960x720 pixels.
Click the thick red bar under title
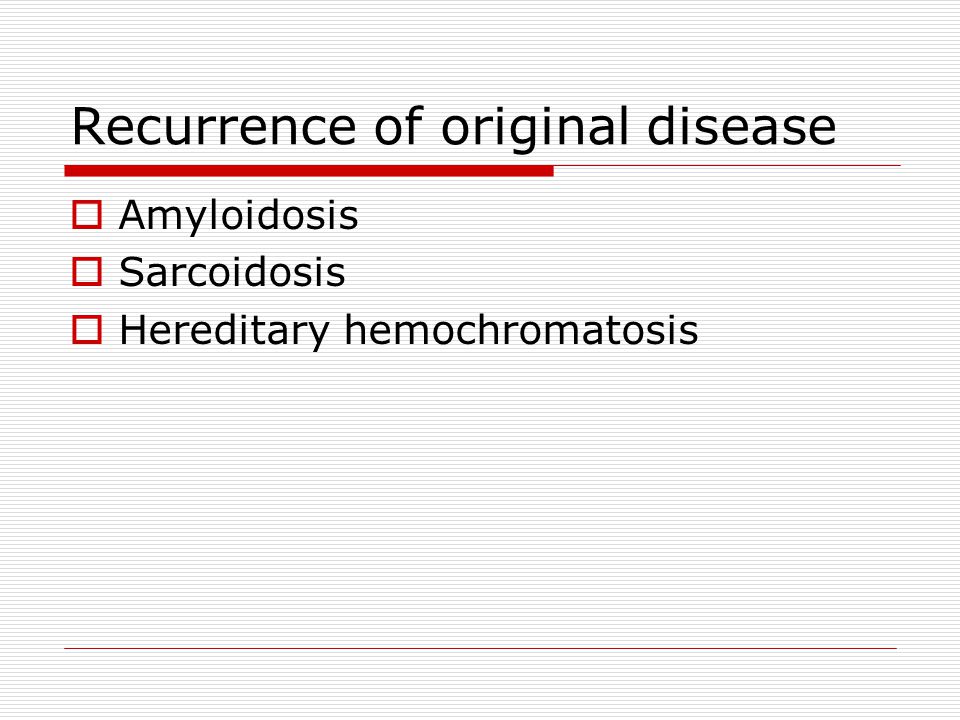(x=309, y=171)
